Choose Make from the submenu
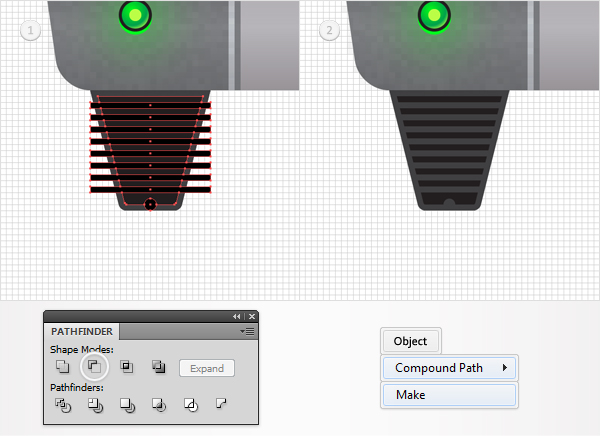Screen dimensions: 600x436 click(449, 395)
